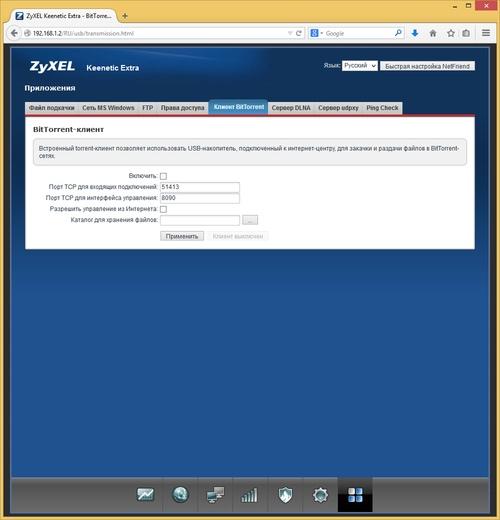The height and width of the screenshot is (520, 500).
Task: Click the Google search engine icon
Action: coord(314,33)
